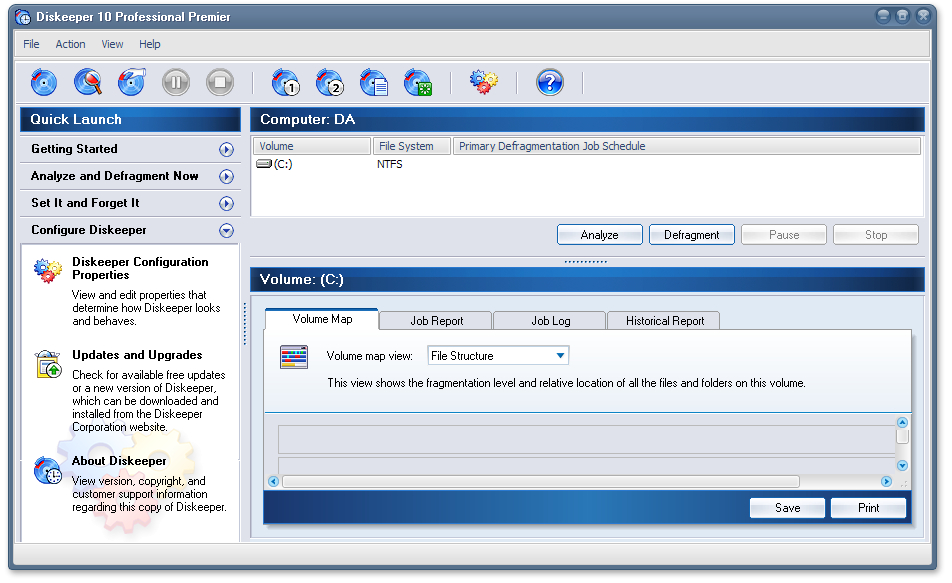
Task: Click the Print button
Action: 868,508
